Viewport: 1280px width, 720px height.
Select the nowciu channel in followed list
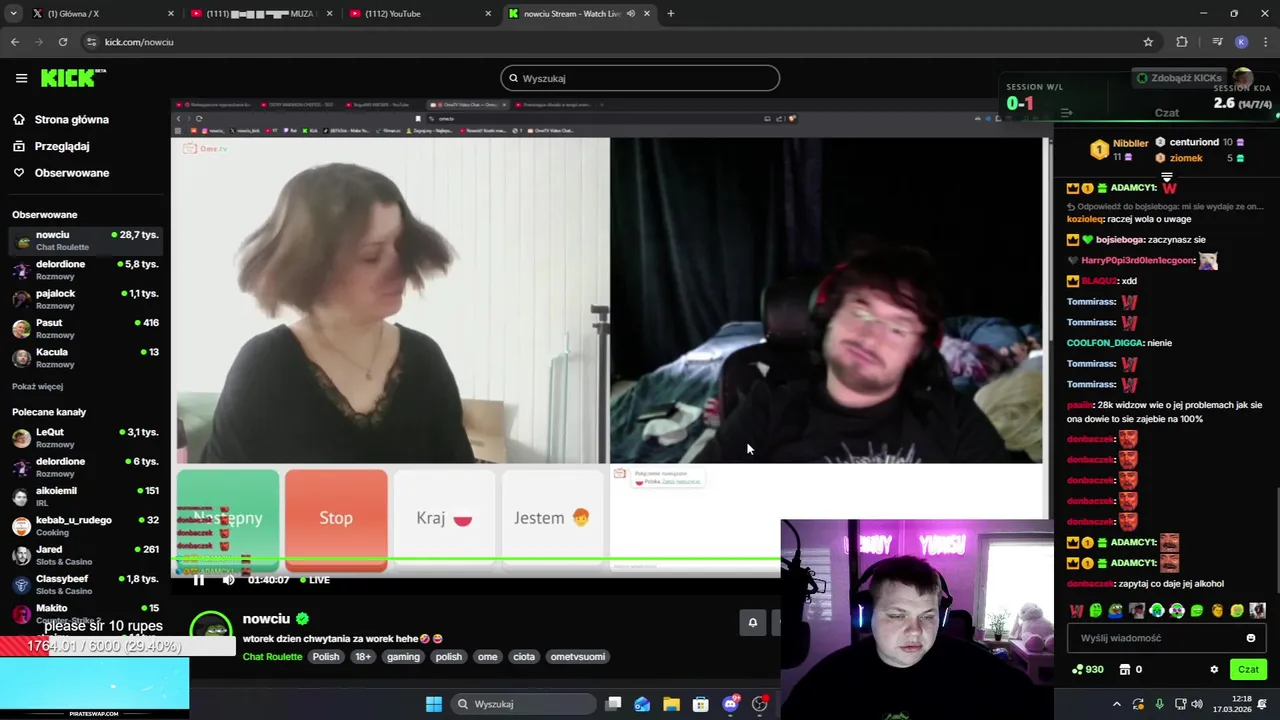(85, 240)
